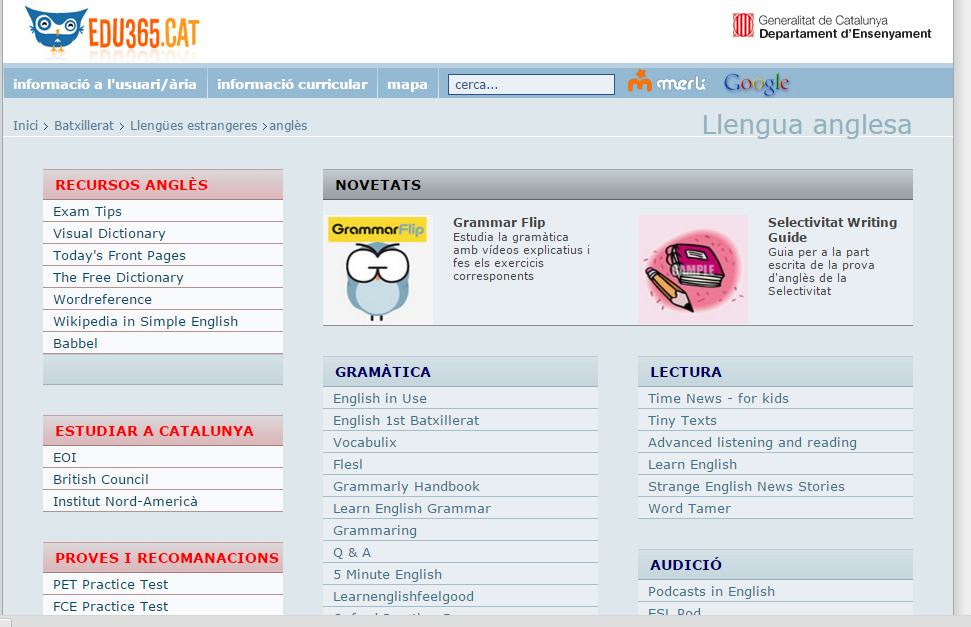The image size is (971, 627).
Task: Click 'Grammarly Handbook' under Gramàtica
Action: point(406,487)
